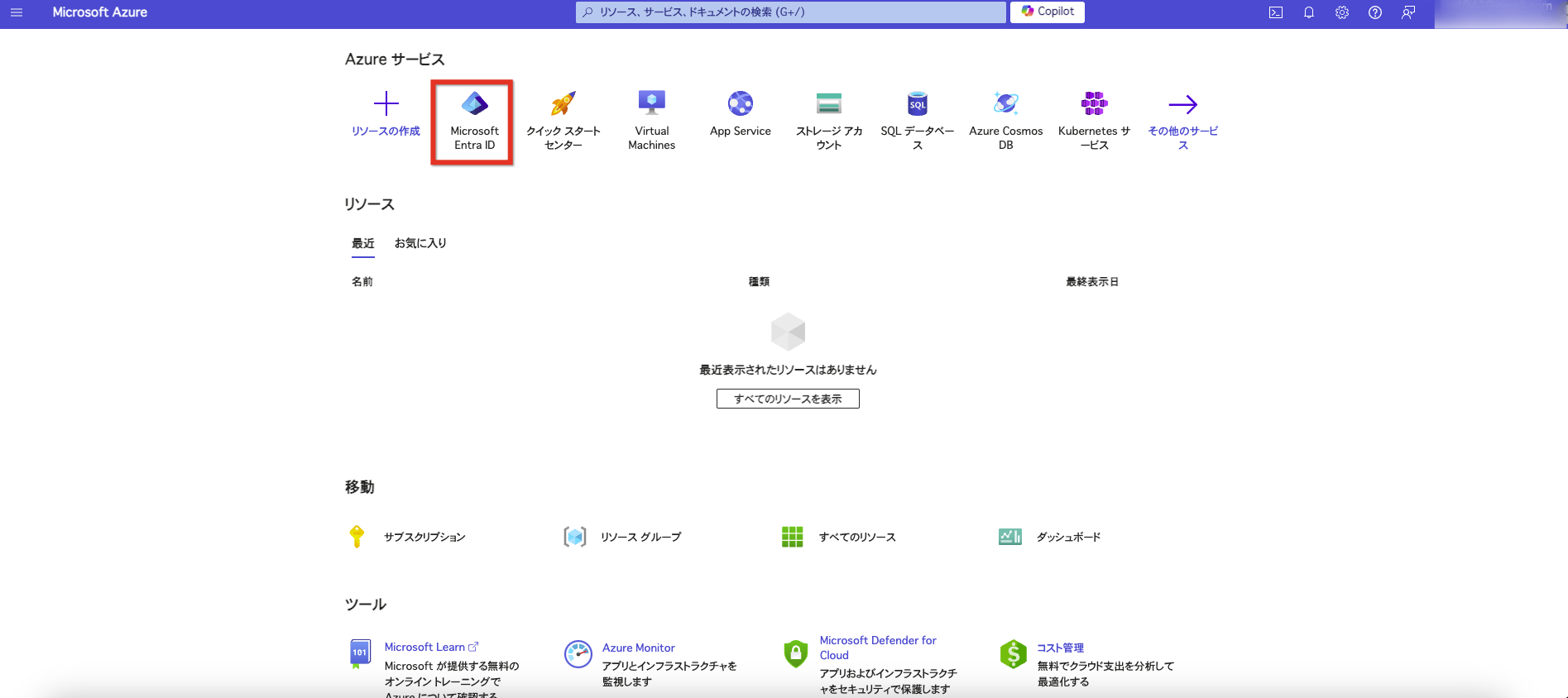
Task: Open Microsoft Entra ID service
Action: tap(475, 122)
